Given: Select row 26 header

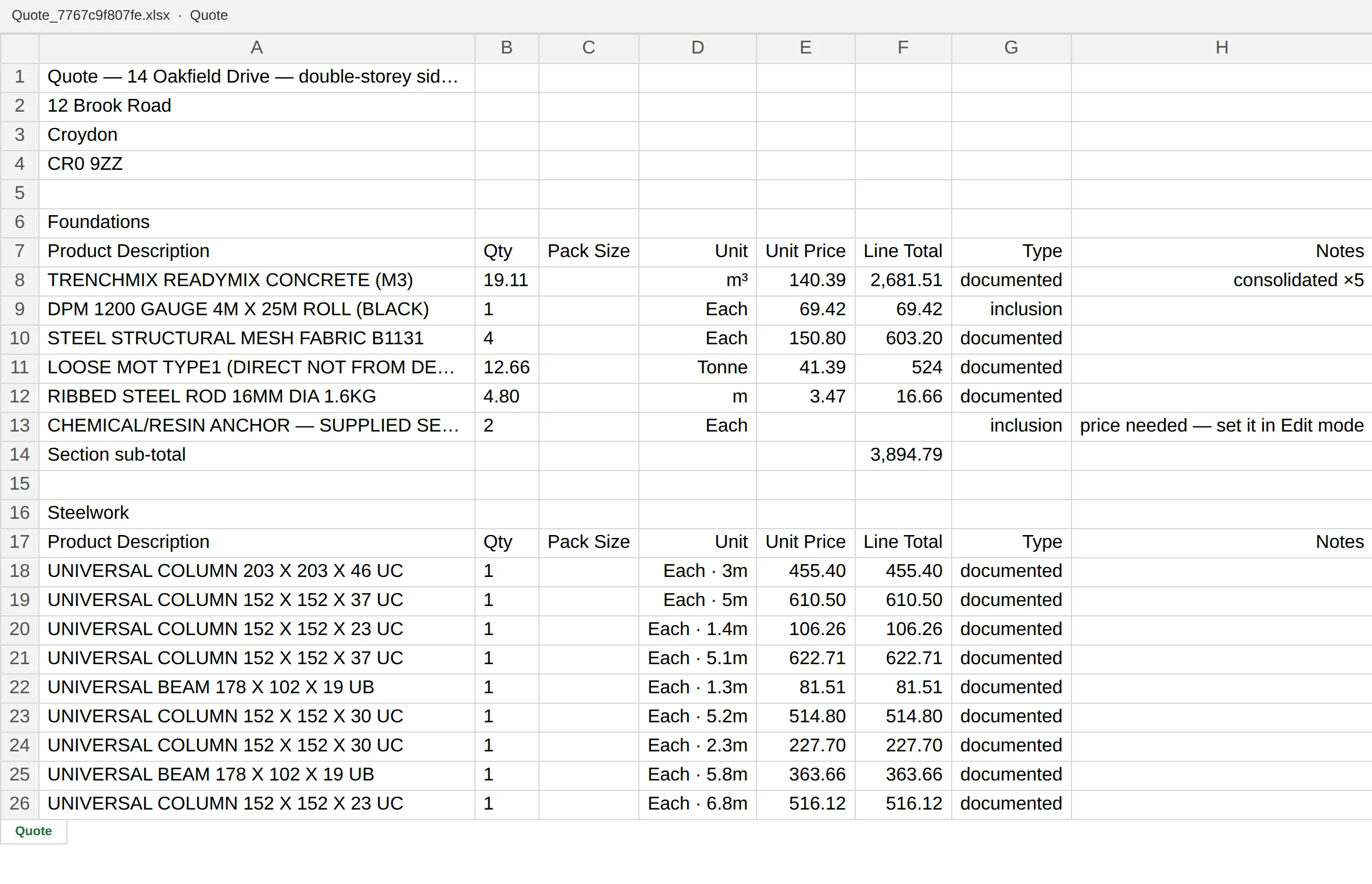Looking at the screenshot, I should tap(20, 804).
